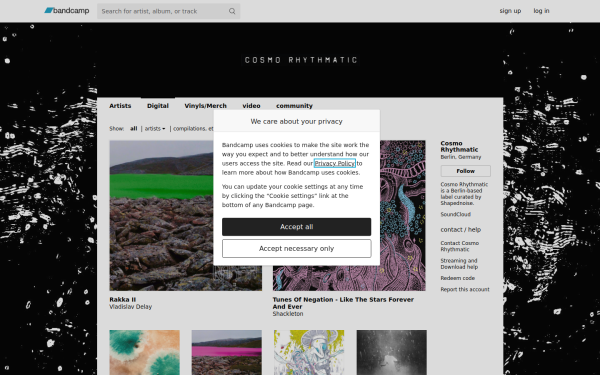Click the Accept all button

point(297,227)
